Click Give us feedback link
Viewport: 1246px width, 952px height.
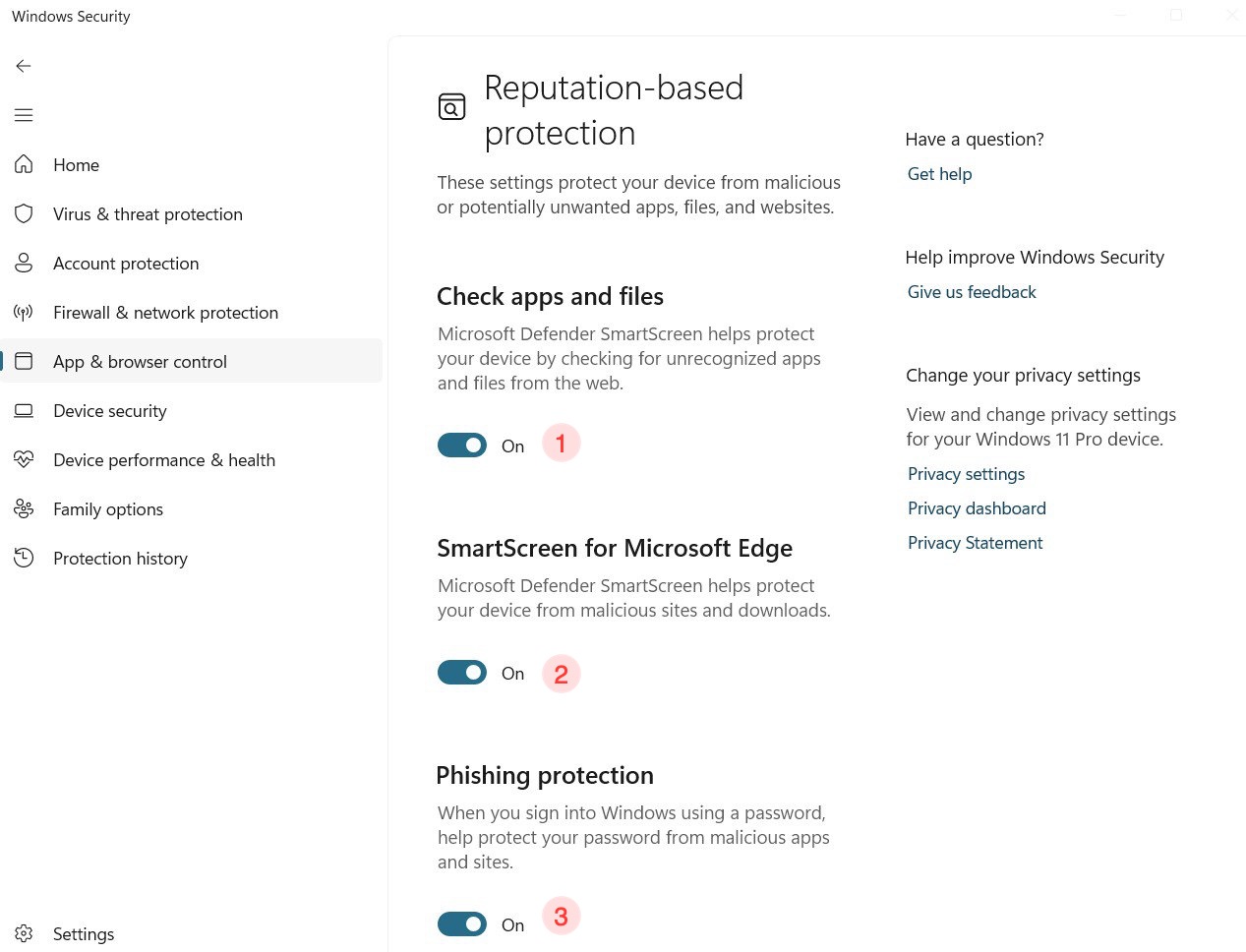pyautogui.click(x=971, y=292)
